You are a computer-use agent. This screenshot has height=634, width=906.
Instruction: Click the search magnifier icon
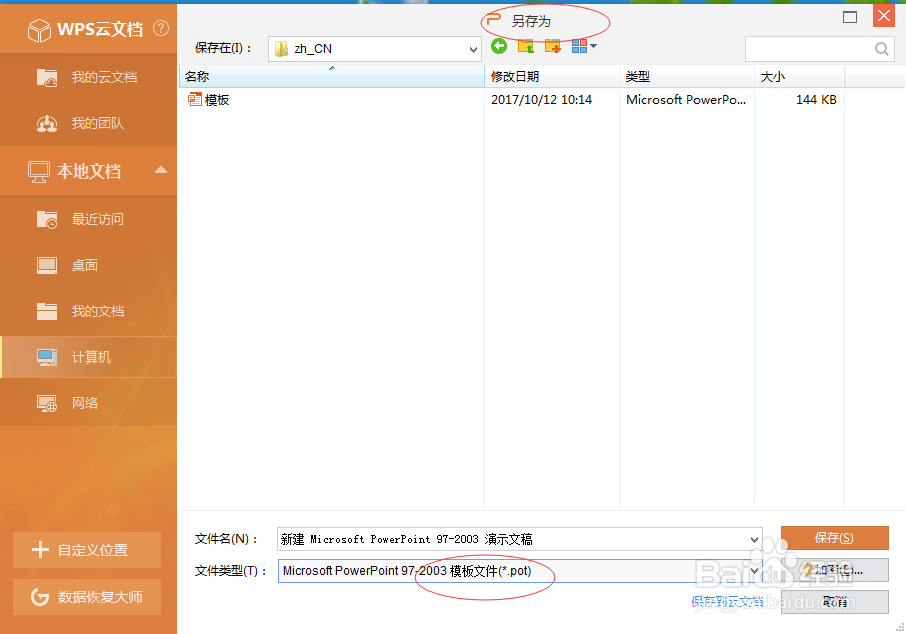point(882,49)
